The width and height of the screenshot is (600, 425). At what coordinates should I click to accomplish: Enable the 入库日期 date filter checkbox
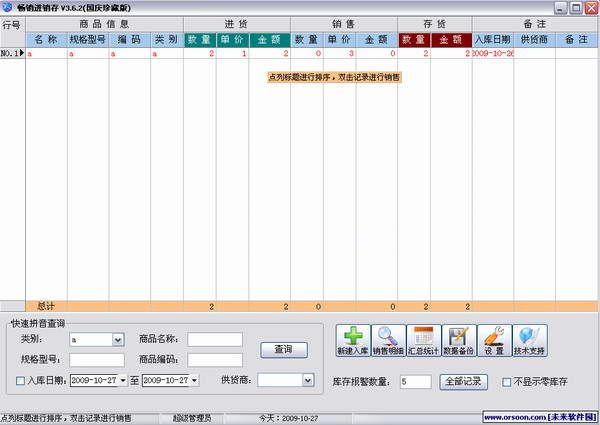[21, 380]
